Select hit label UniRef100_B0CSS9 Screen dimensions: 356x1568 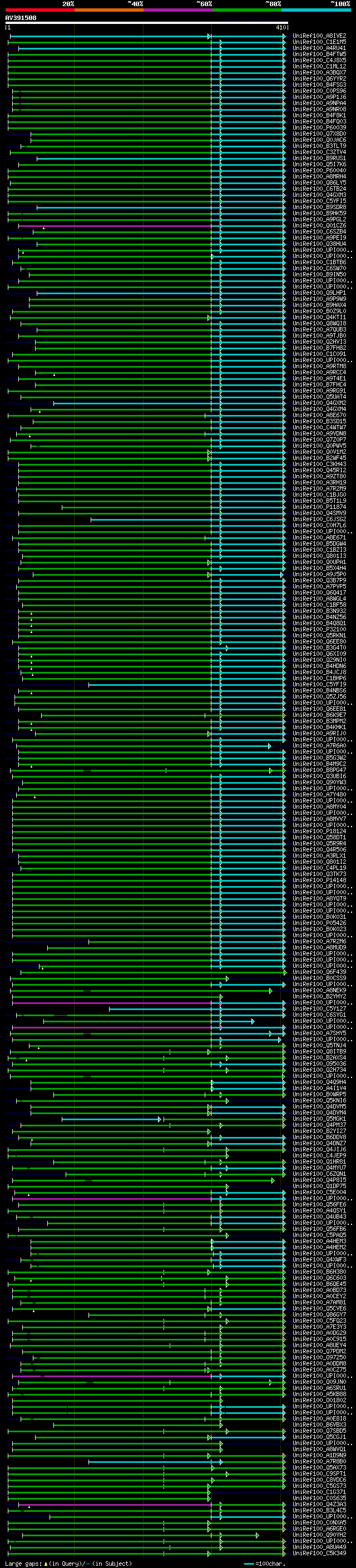(x=319, y=978)
